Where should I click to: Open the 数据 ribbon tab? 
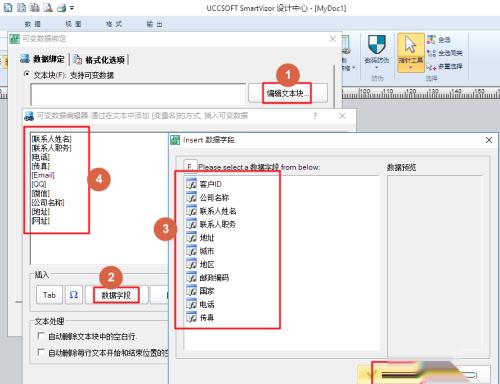pos(33,24)
